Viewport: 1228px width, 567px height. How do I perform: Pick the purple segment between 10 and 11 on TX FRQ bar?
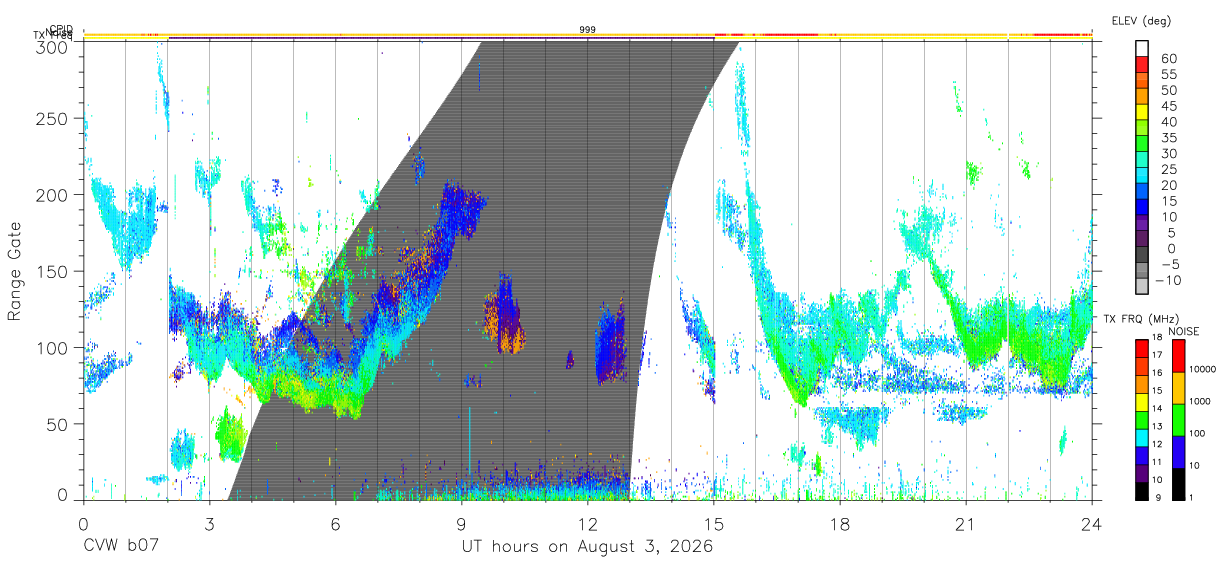pos(1141,473)
